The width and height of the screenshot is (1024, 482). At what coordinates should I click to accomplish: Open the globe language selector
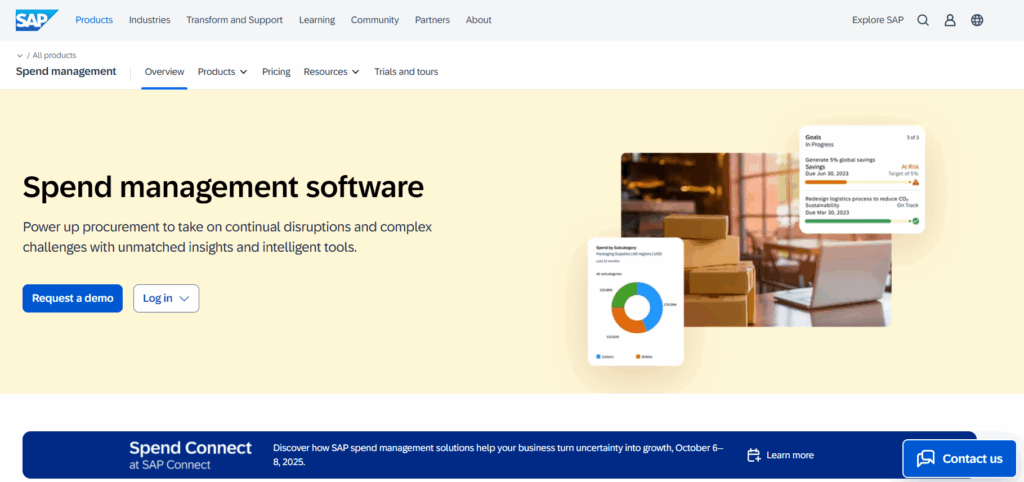(977, 20)
